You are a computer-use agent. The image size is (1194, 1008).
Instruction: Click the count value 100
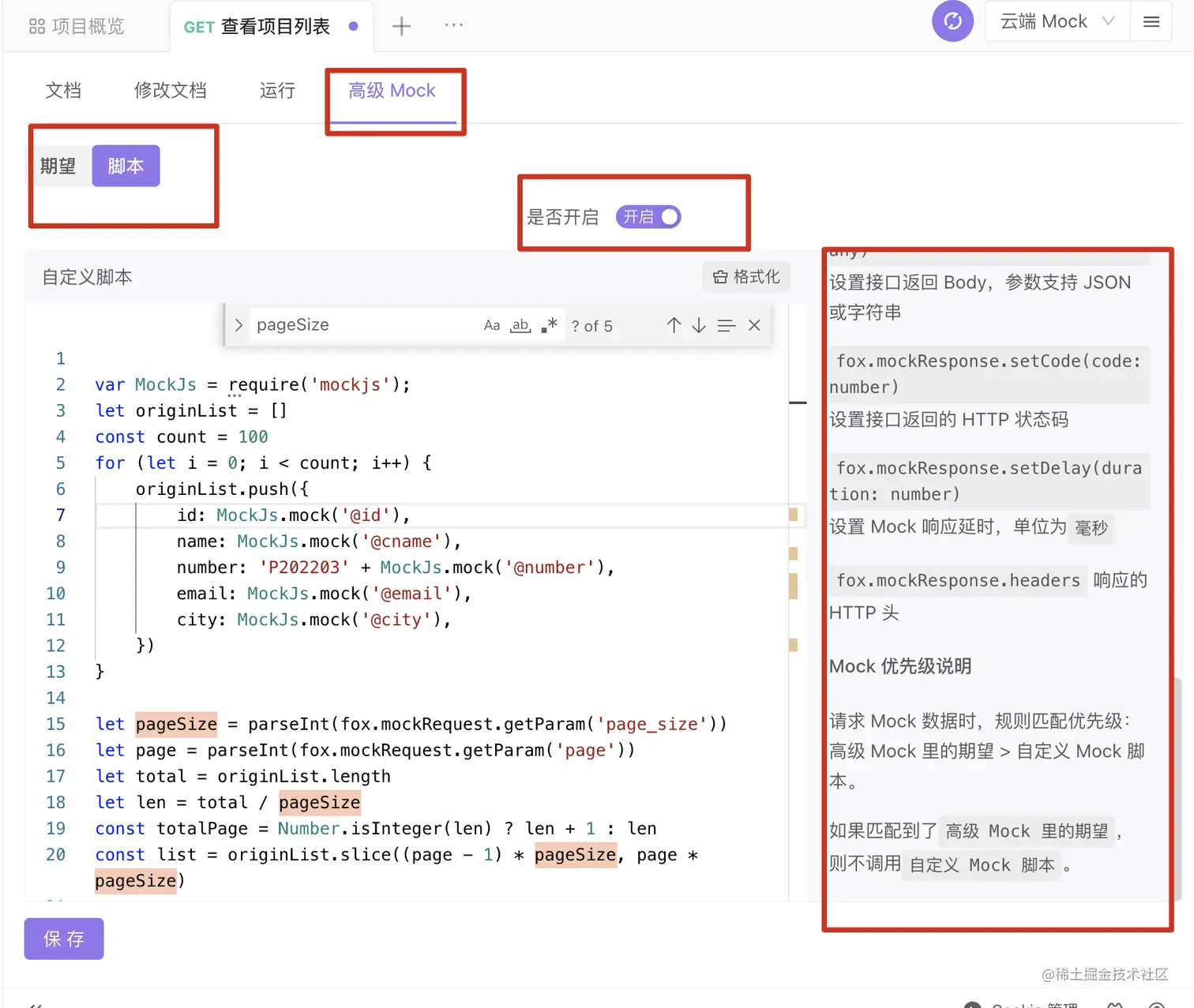pyautogui.click(x=253, y=437)
